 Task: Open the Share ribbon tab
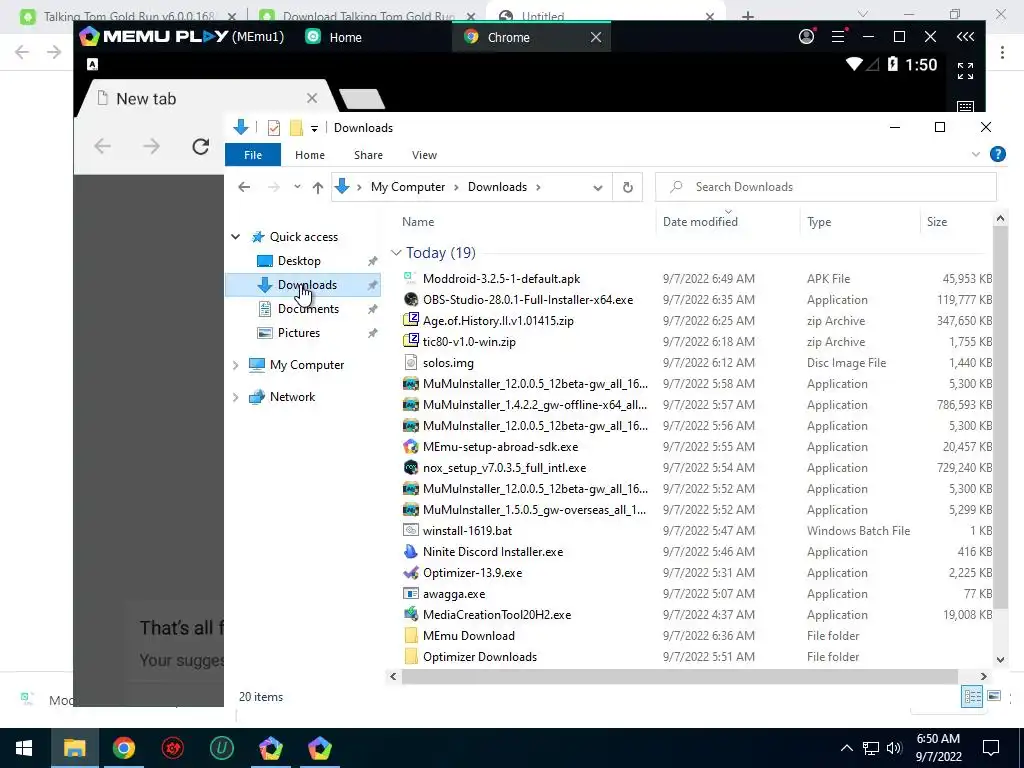click(368, 155)
